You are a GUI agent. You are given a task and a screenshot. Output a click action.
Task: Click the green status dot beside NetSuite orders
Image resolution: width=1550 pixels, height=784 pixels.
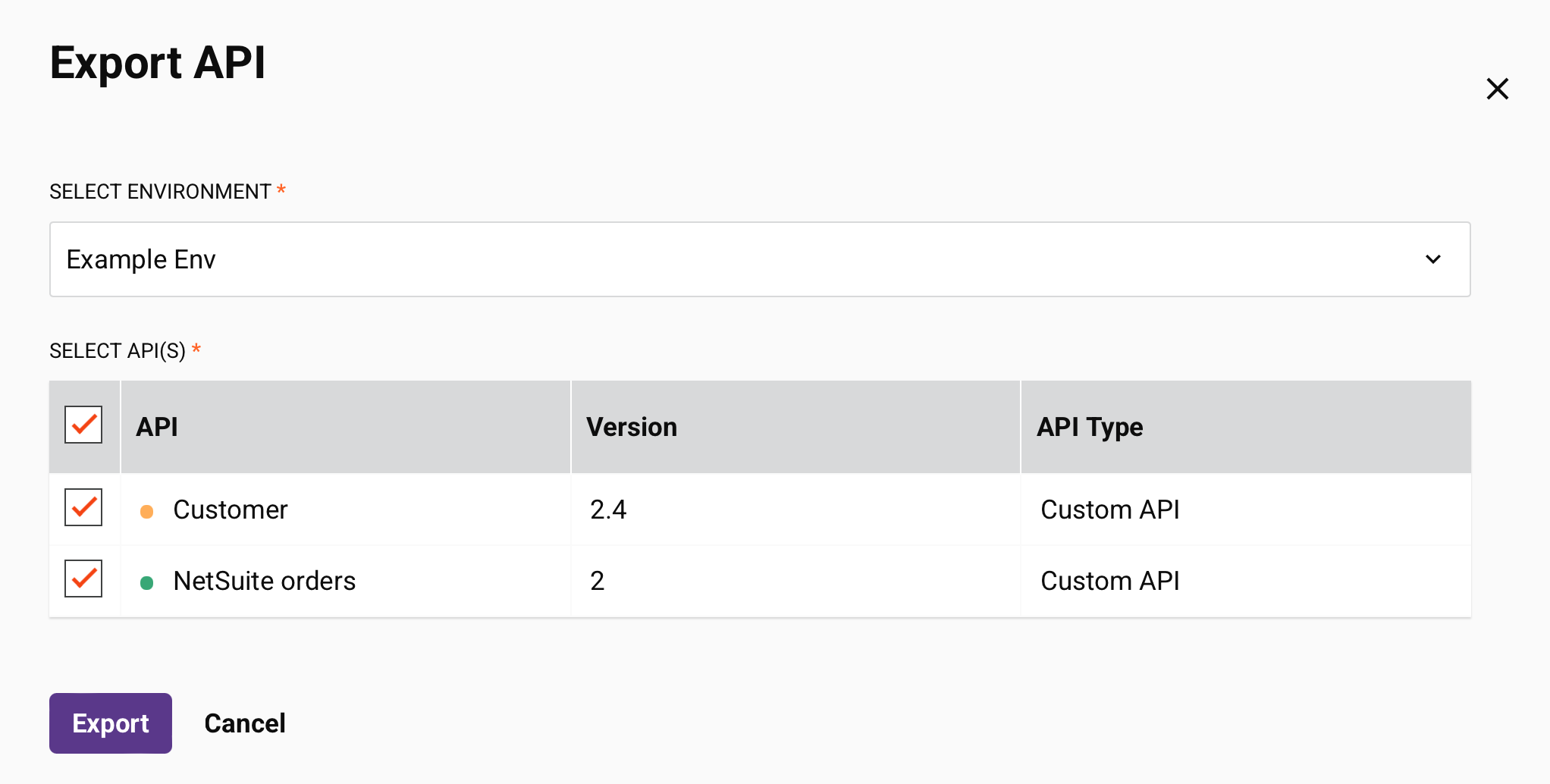point(148,582)
